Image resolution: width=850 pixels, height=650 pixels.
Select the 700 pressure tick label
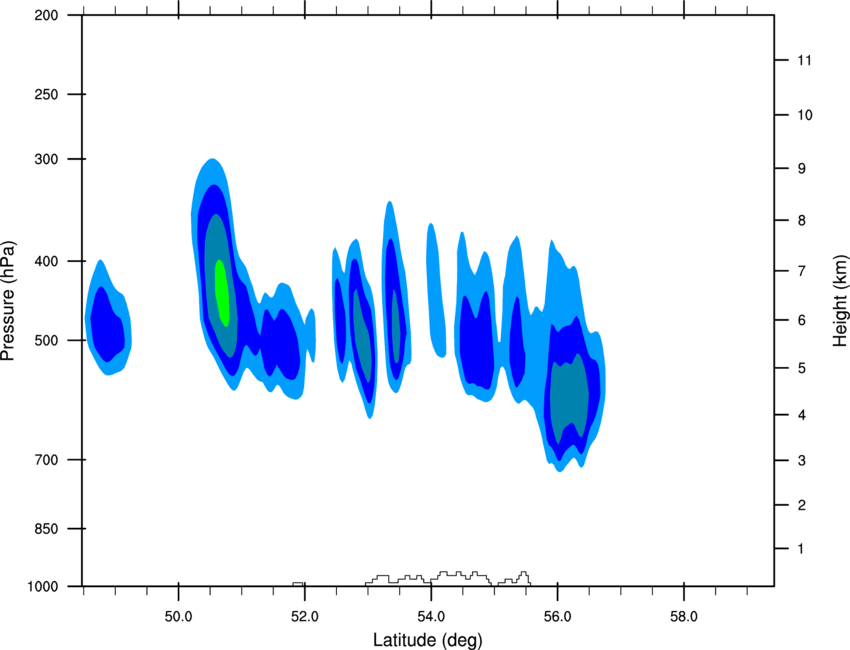(x=46, y=460)
